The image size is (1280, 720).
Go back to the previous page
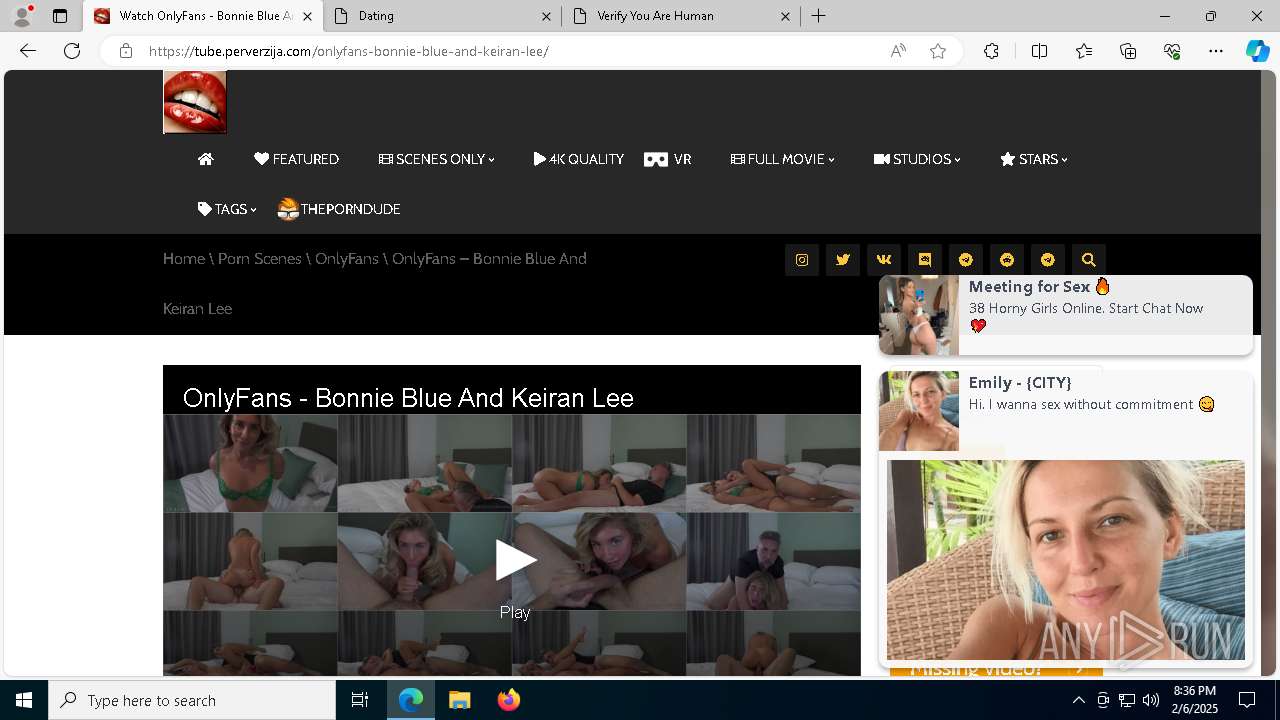click(28, 51)
